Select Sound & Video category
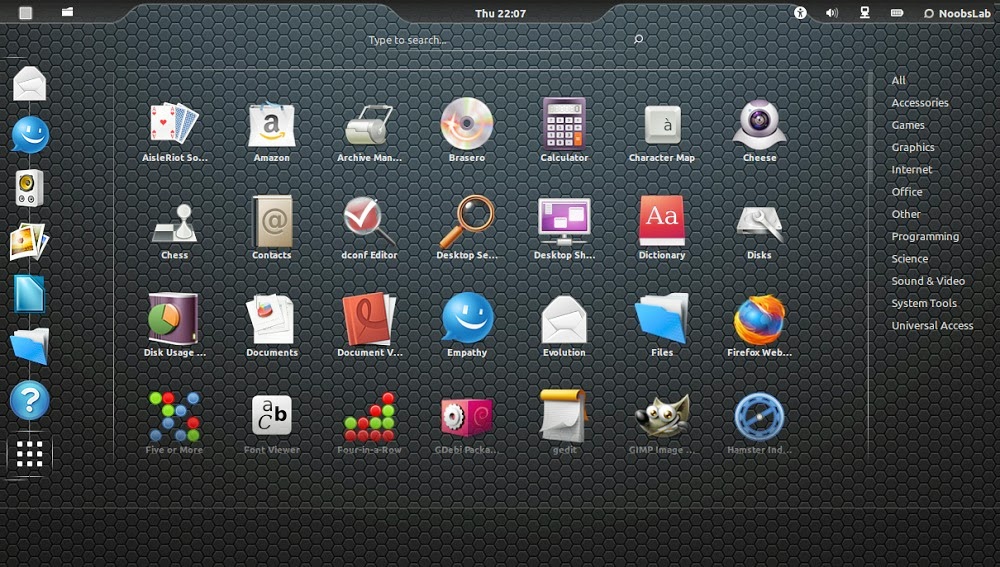The width and height of the screenshot is (1000, 567). pos(928,281)
